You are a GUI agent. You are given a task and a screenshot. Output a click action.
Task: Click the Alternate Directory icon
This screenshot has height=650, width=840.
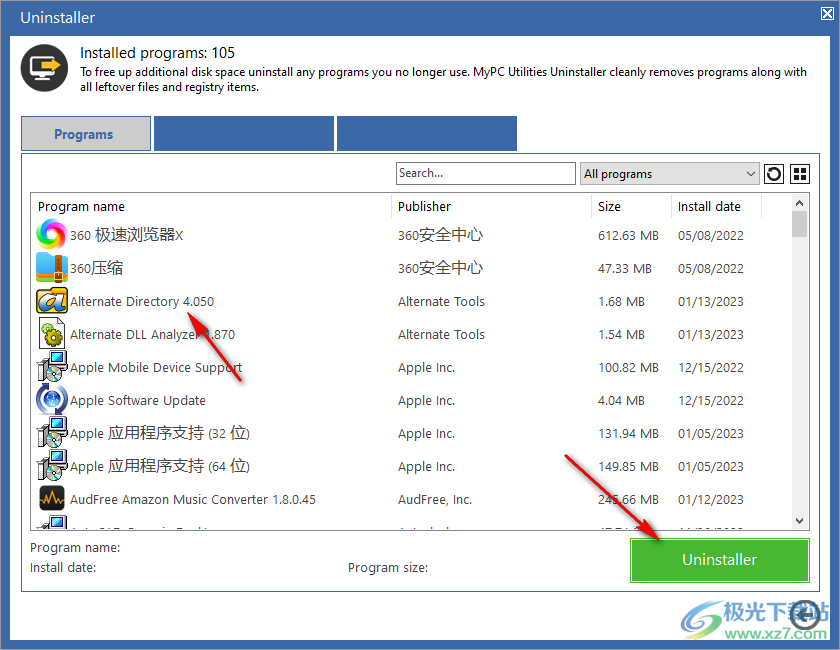(x=51, y=301)
